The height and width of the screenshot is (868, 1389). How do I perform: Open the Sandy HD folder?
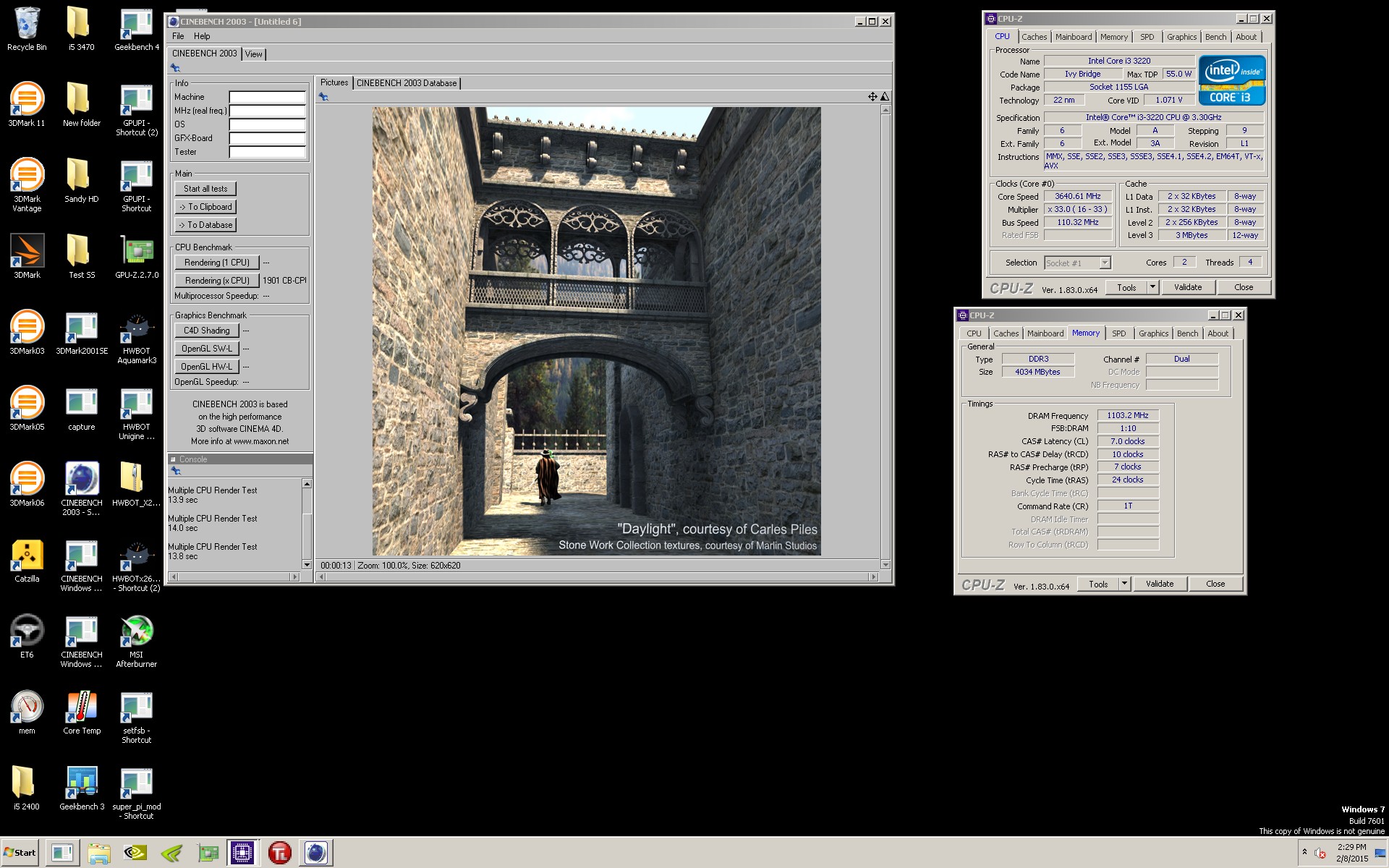(x=81, y=181)
